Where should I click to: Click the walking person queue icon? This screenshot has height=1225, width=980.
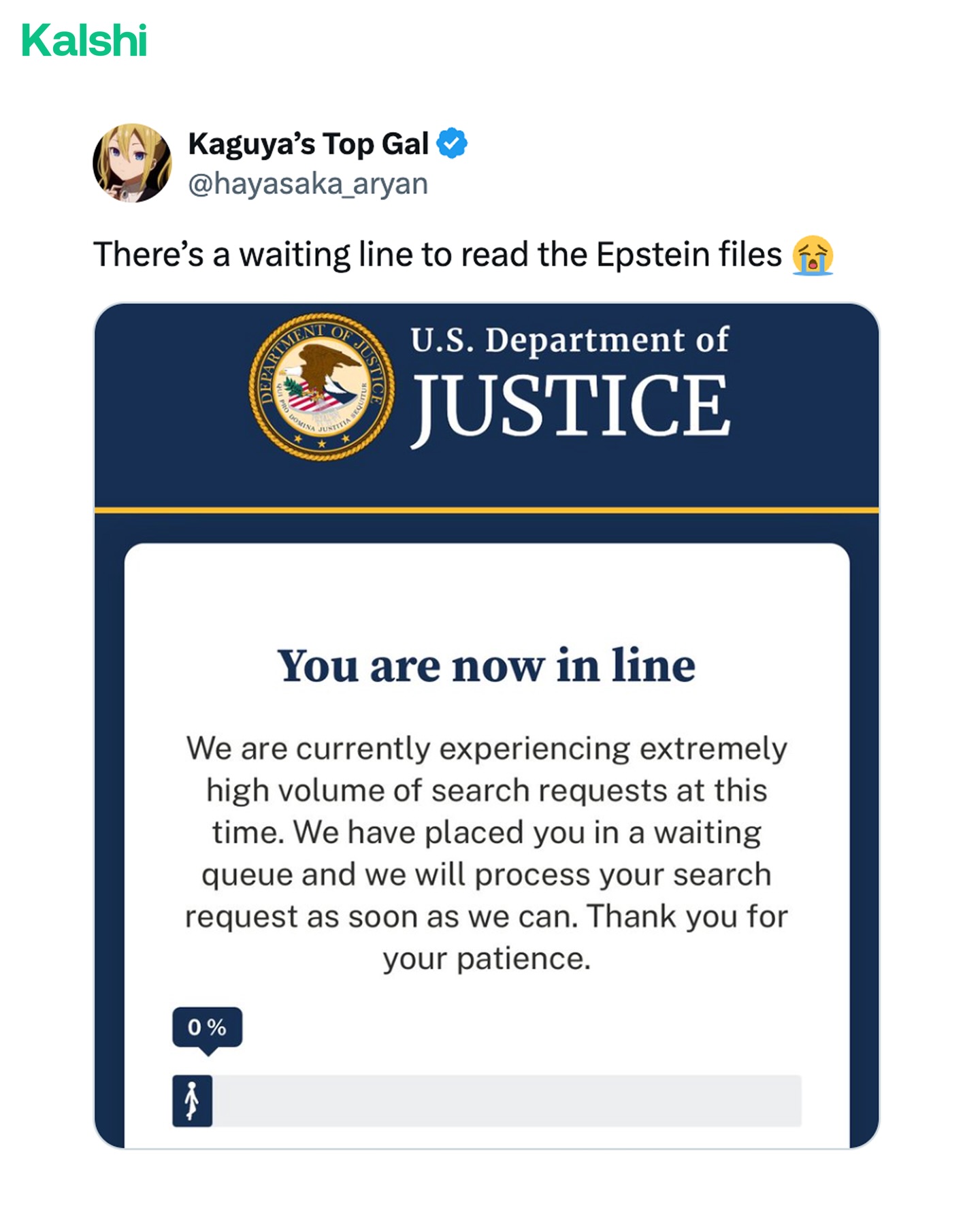192,1100
